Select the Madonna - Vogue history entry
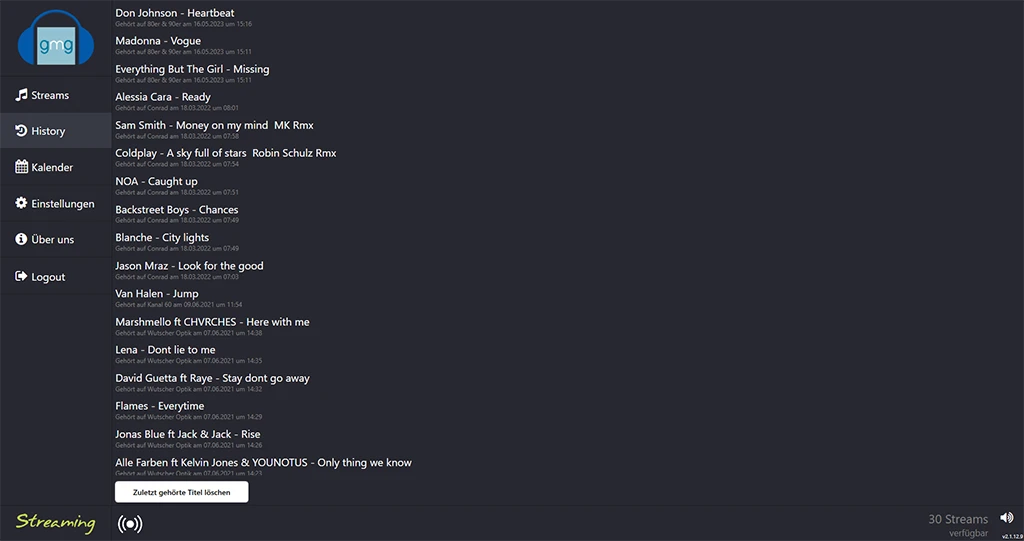 [x=158, y=41]
